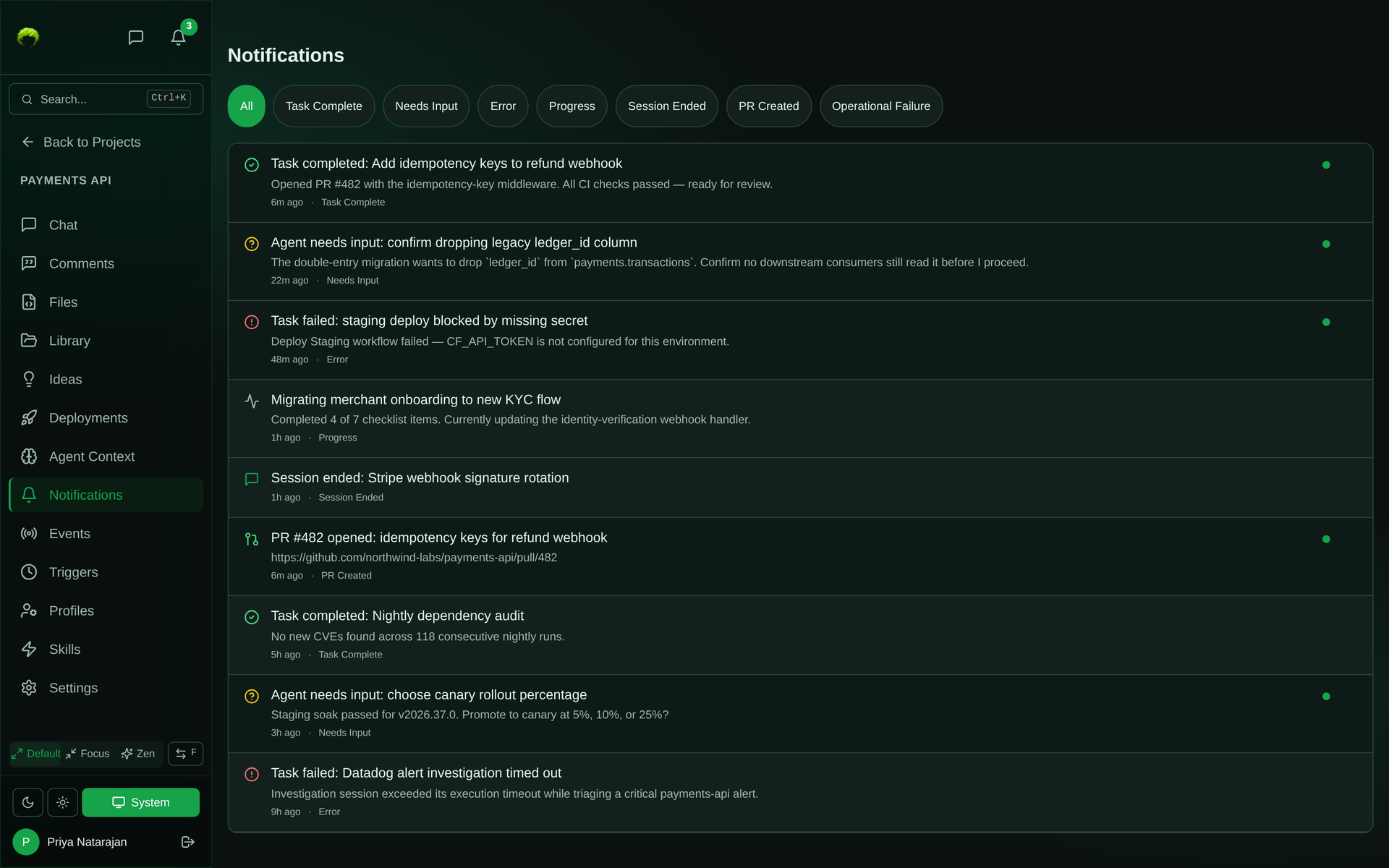Viewport: 1389px width, 868px height.
Task: Open Library in the sidebar
Action: (106, 341)
